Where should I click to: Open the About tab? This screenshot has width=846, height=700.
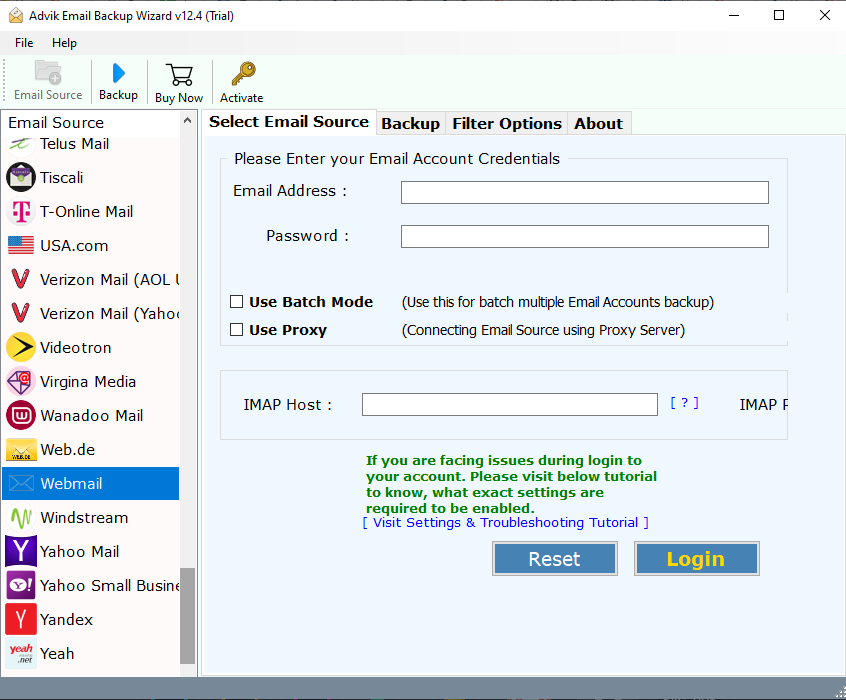pos(598,124)
